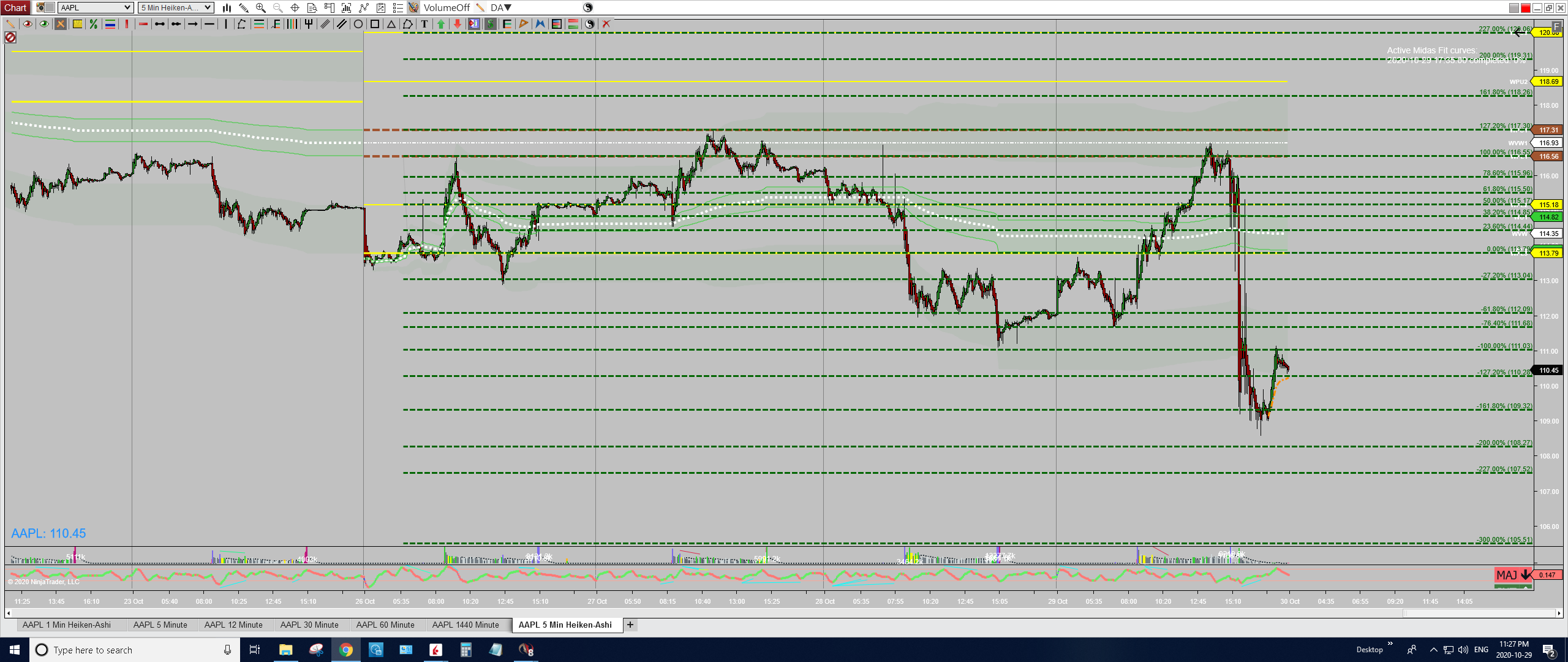Expand the DA dropdown menu
The height and width of the screenshot is (662, 1568).
click(x=501, y=8)
